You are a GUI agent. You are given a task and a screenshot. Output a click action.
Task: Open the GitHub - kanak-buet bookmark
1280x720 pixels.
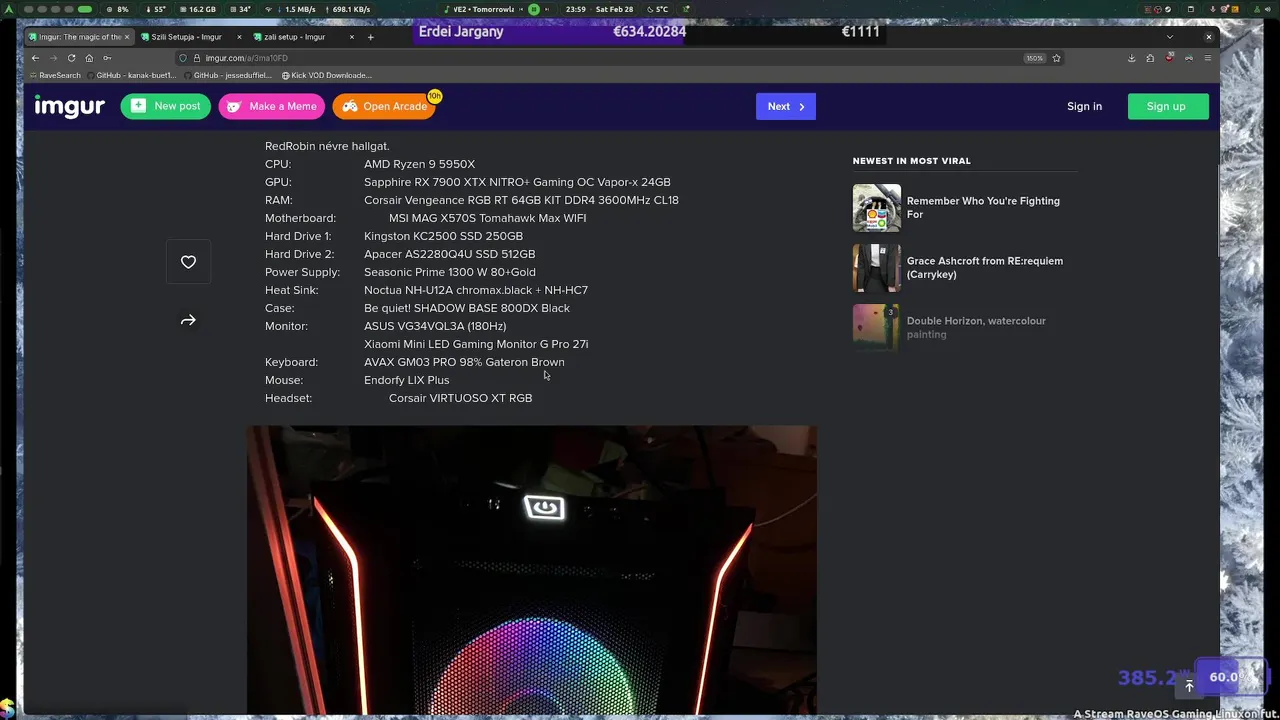(130, 75)
